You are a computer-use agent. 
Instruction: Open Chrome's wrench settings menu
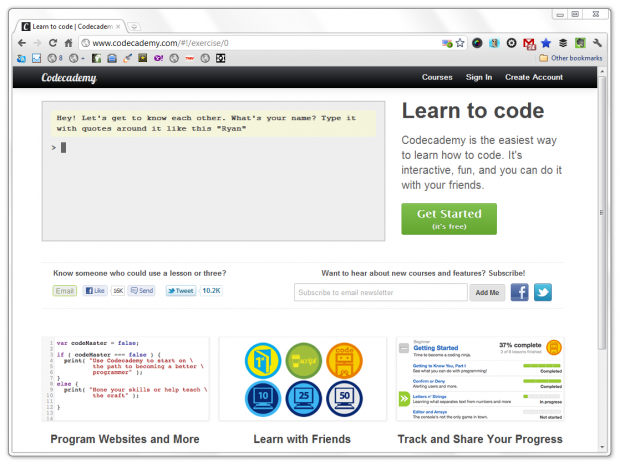597,43
